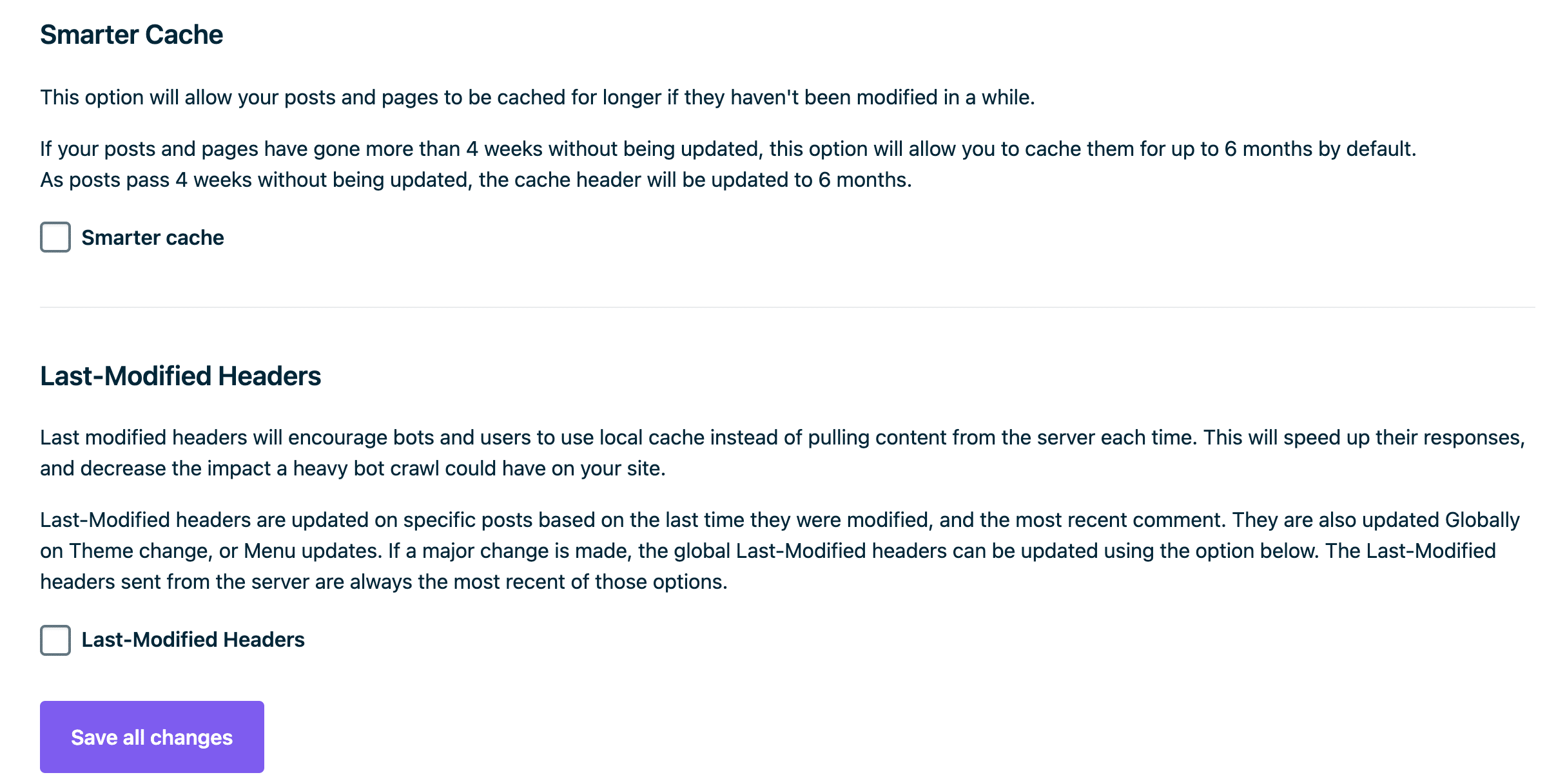This screenshot has width=1547, height=784.
Task: Click the phrase '6 months by default'
Action: pos(1319,149)
